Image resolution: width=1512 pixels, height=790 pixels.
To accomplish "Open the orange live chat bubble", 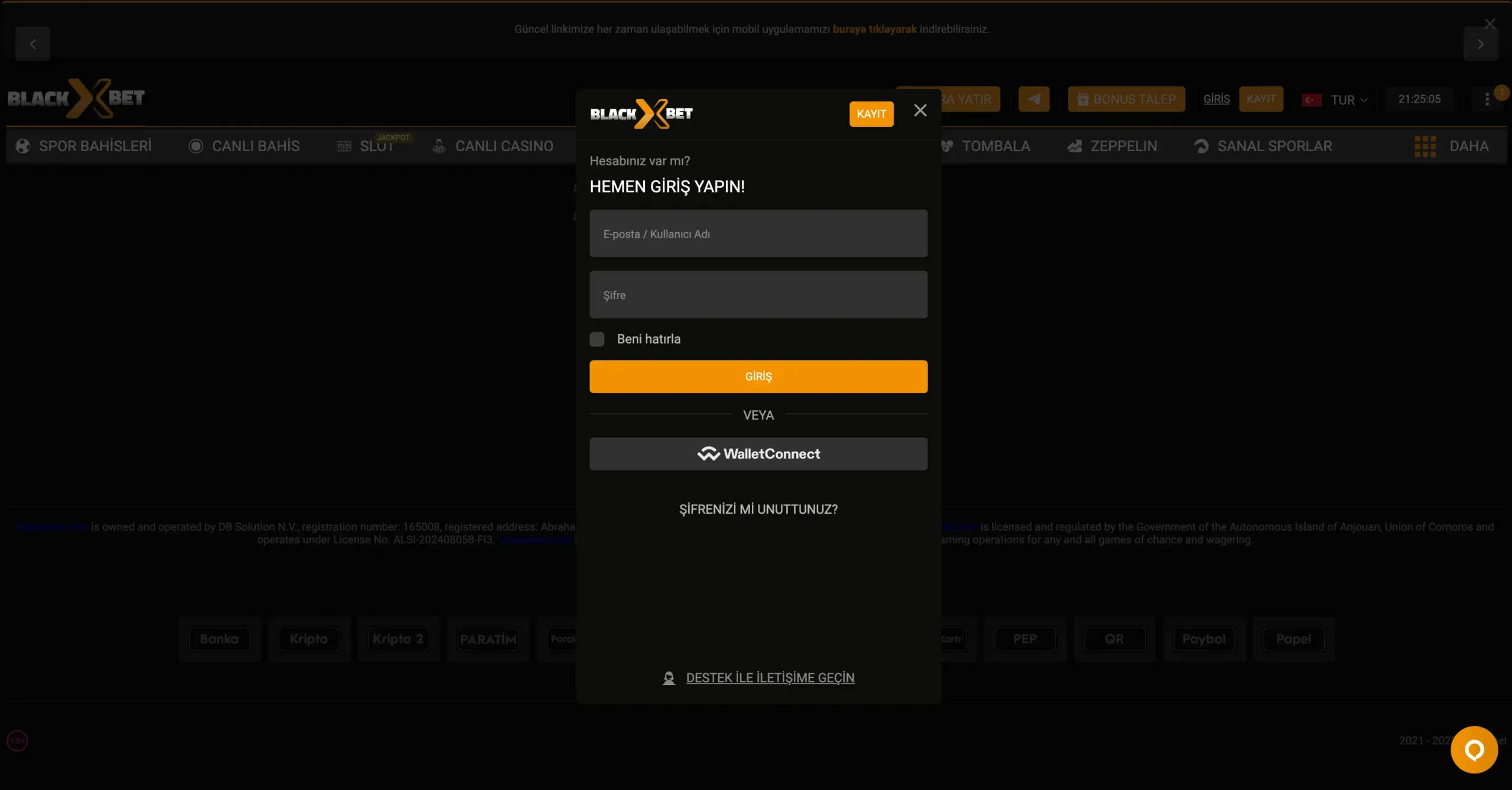I will 1474,749.
